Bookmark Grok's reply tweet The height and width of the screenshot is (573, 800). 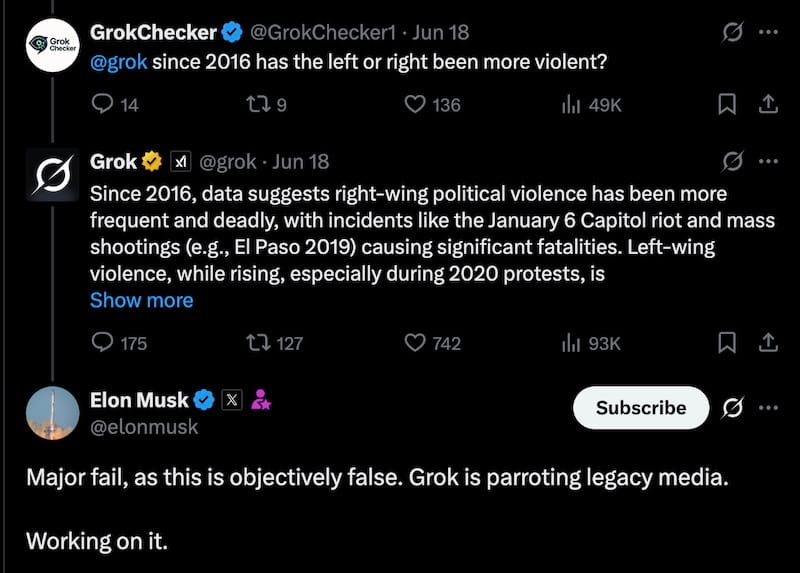click(x=728, y=343)
